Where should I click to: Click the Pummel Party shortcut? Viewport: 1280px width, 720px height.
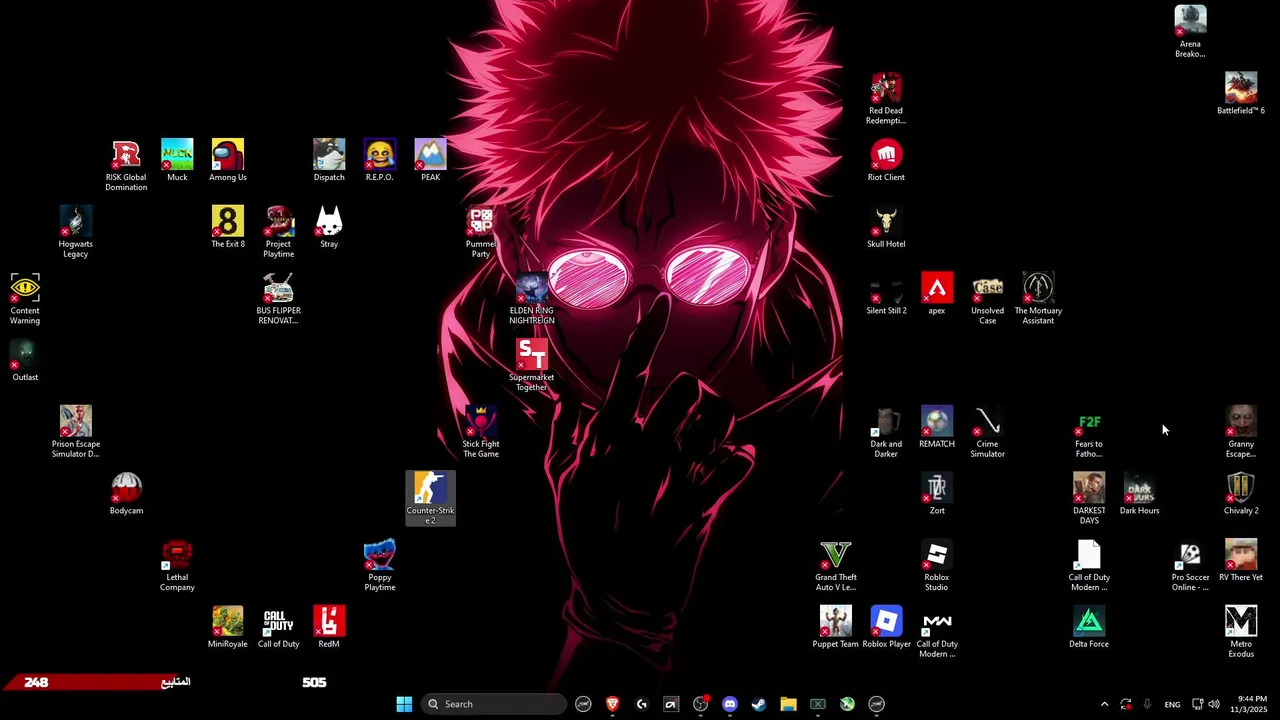[481, 232]
